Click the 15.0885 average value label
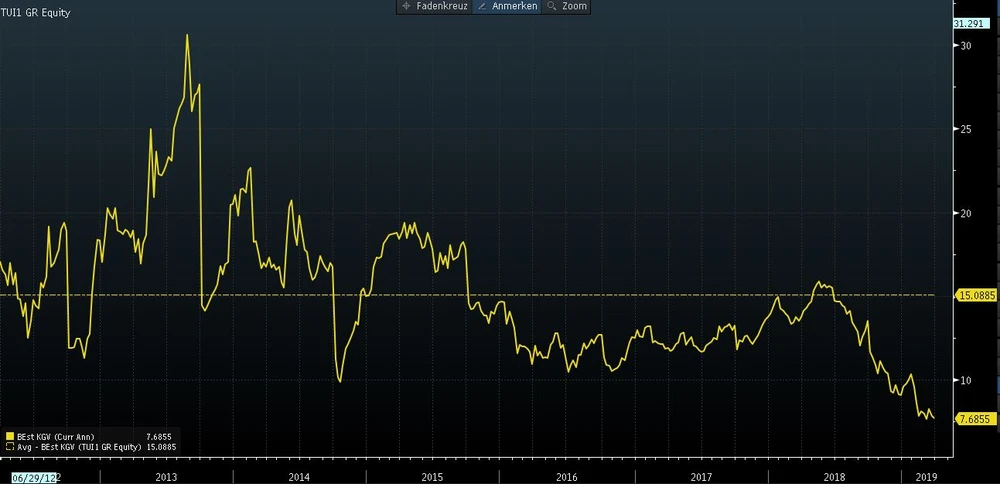Image resolution: width=1000 pixels, height=484 pixels. click(x=976, y=296)
